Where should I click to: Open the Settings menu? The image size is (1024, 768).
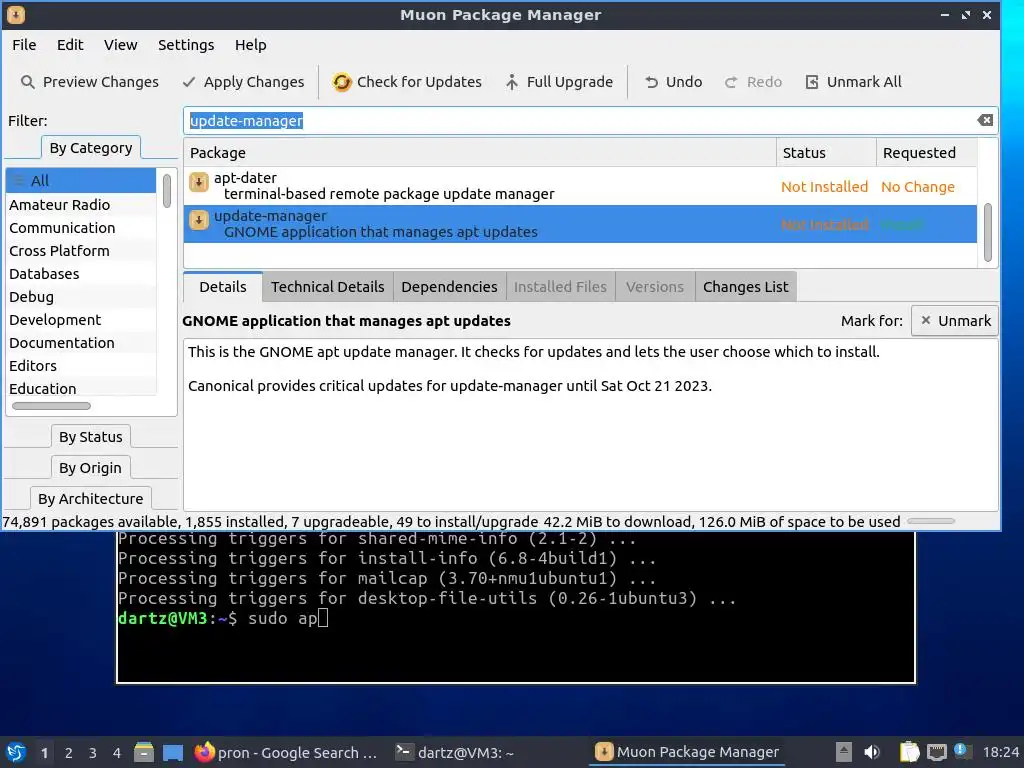pyautogui.click(x=186, y=45)
